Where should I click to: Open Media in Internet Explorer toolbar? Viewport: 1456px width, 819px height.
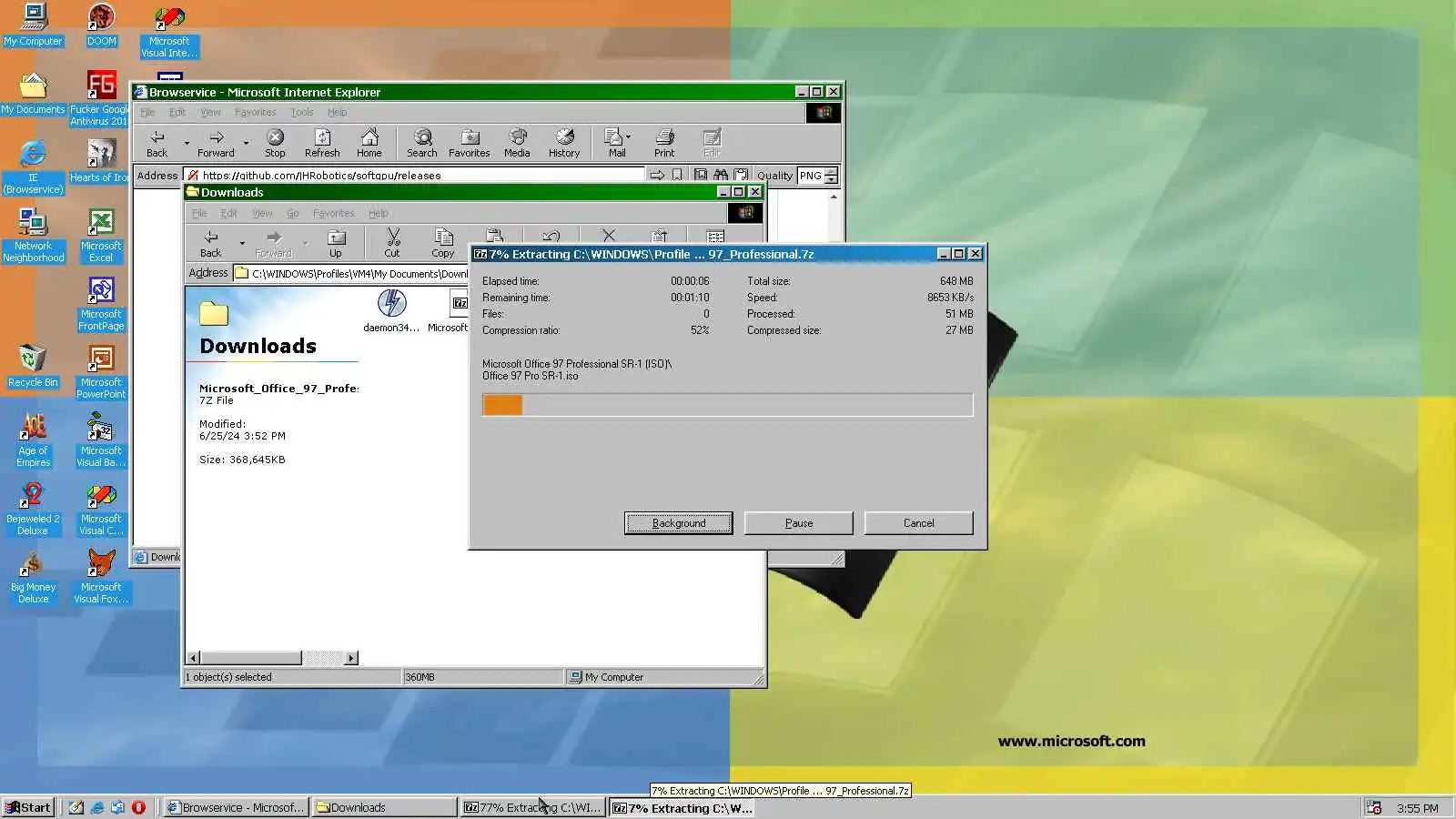point(517,143)
